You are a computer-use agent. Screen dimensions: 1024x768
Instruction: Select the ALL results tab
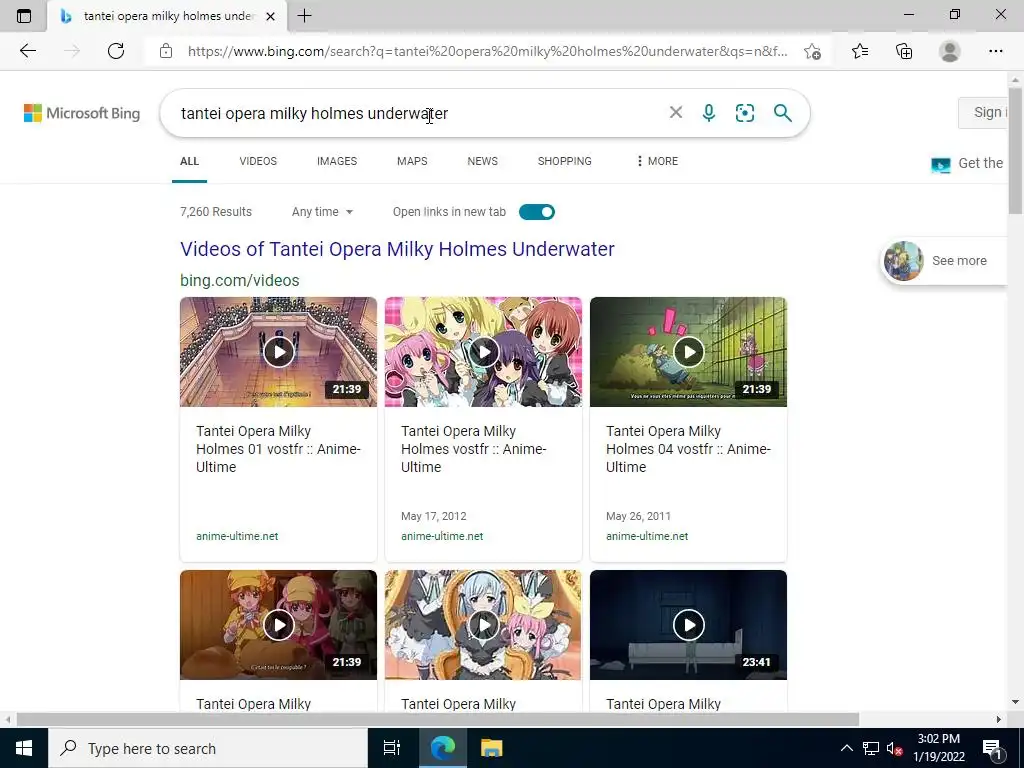(x=189, y=161)
